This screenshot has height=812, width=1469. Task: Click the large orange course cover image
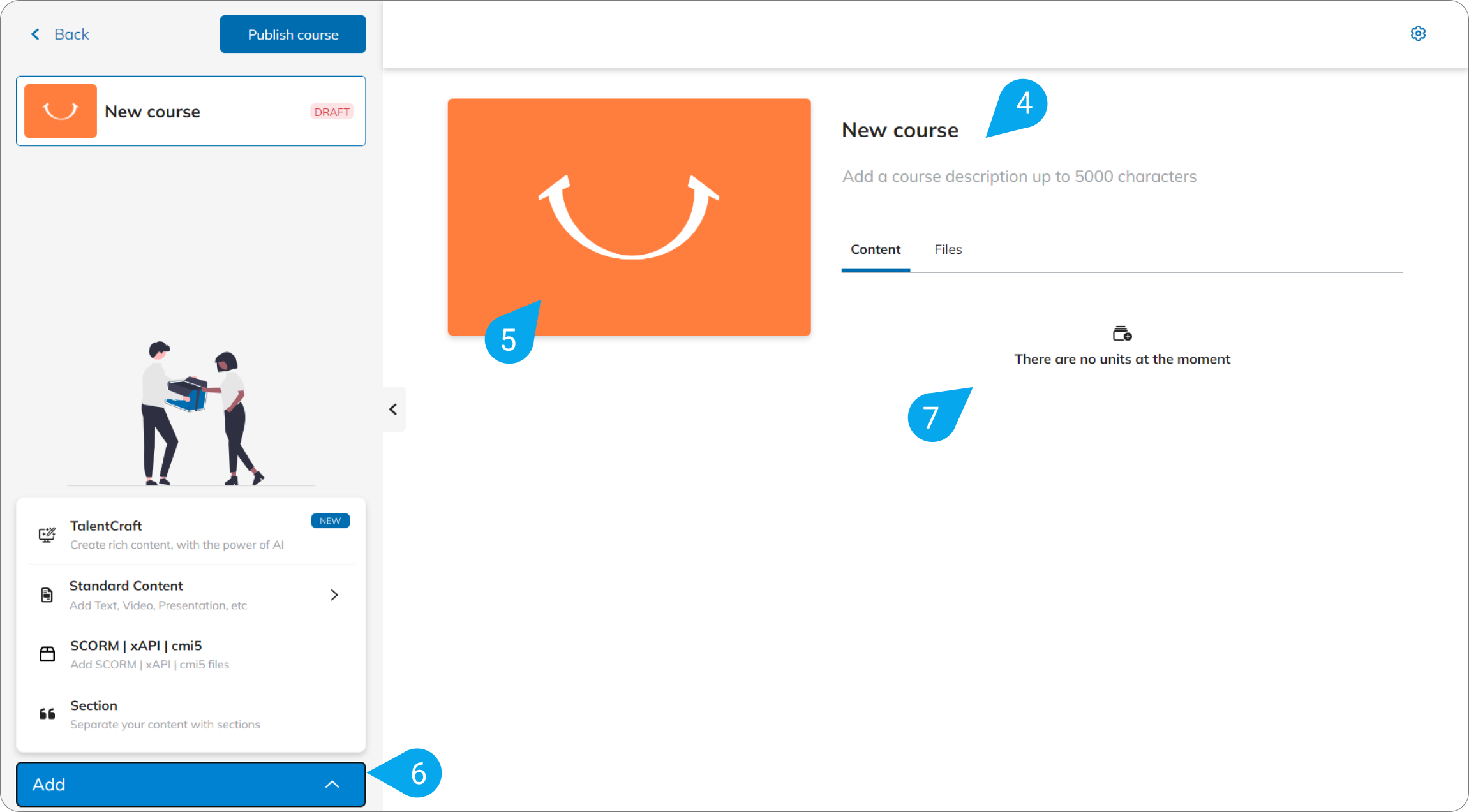pos(629,217)
